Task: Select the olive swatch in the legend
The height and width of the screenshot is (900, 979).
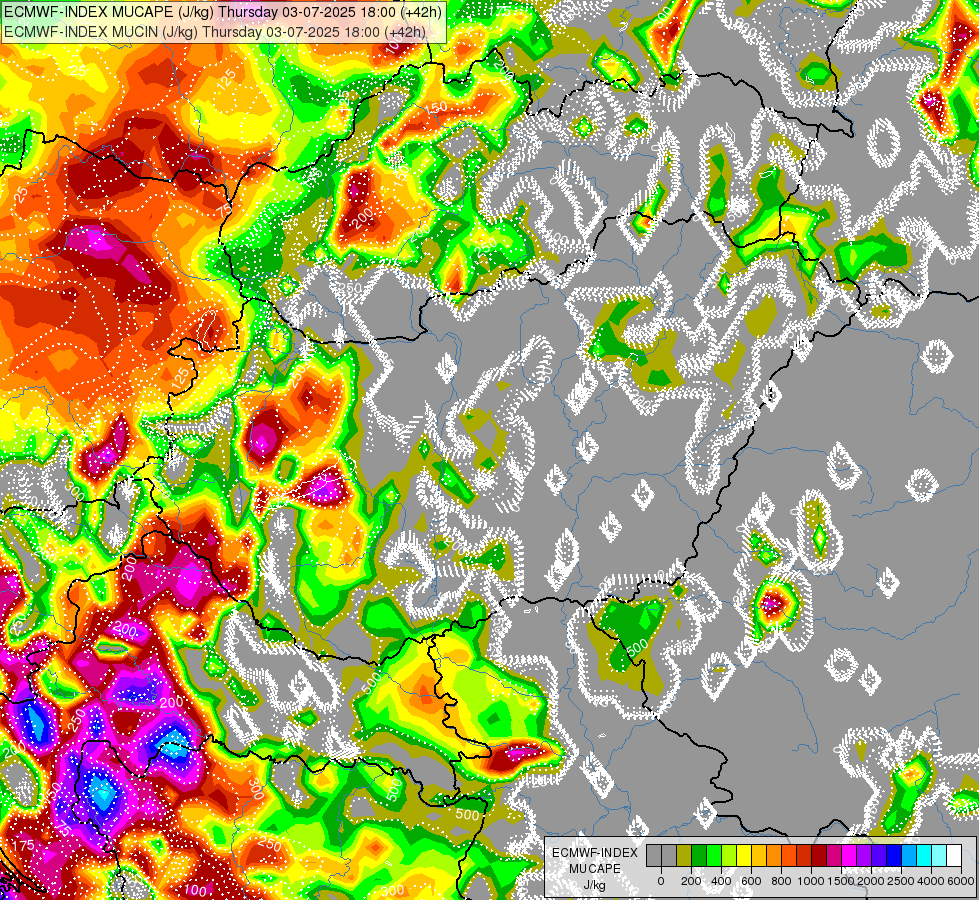Action: pyautogui.click(x=684, y=855)
